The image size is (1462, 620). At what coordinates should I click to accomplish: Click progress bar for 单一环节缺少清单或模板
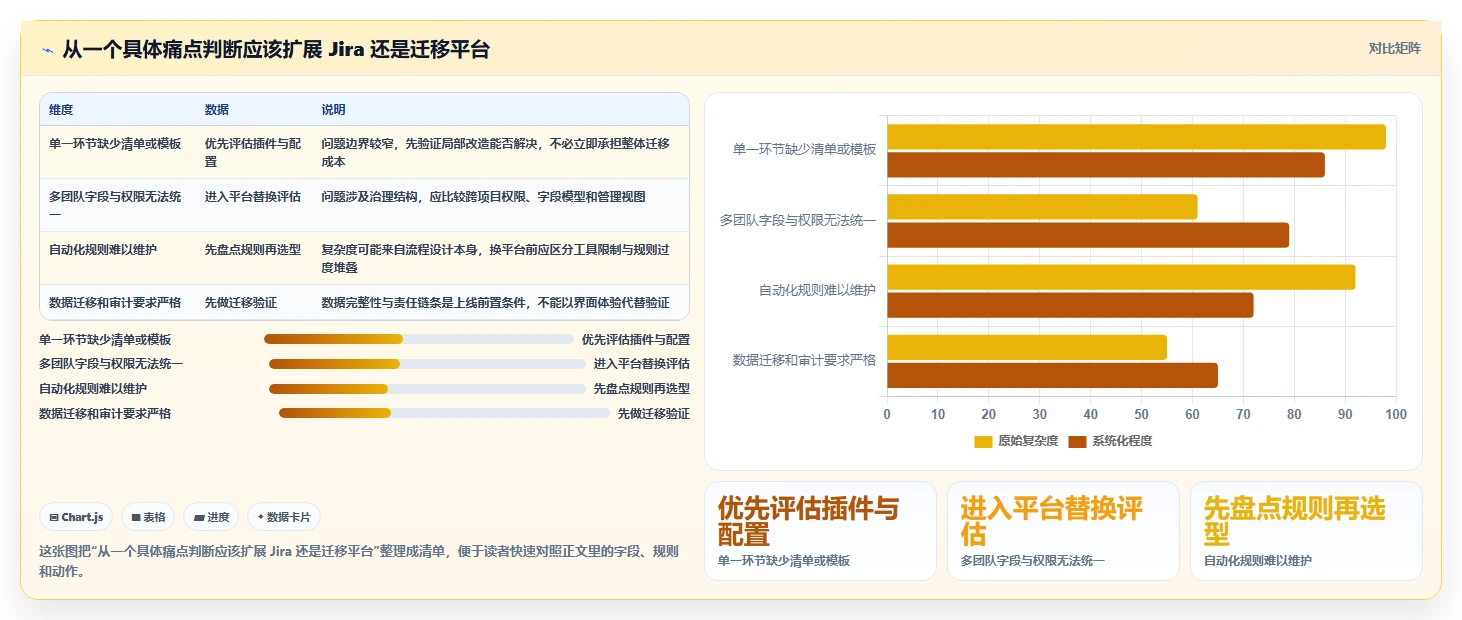[419, 339]
